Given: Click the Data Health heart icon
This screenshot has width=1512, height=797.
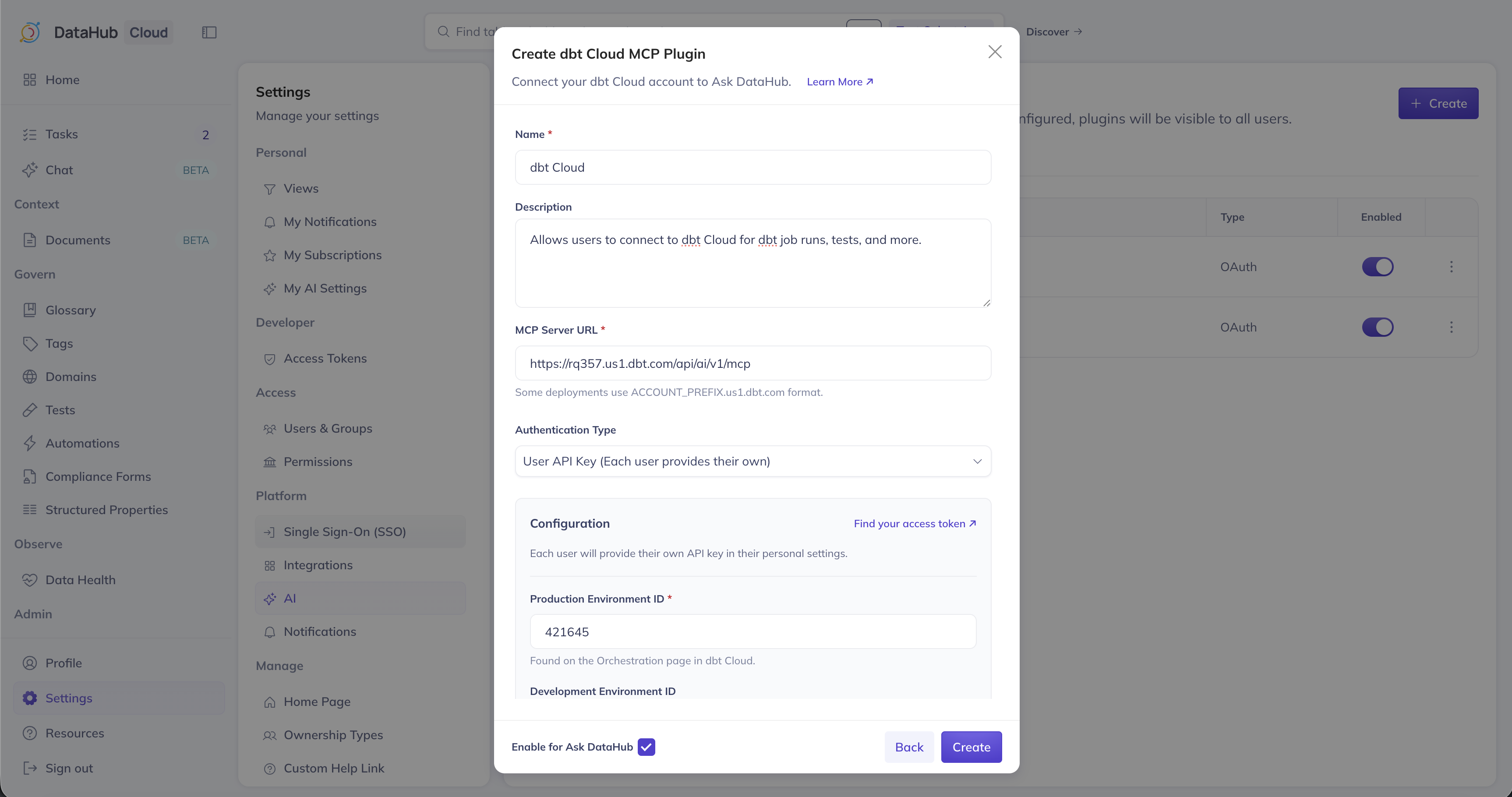Looking at the screenshot, I should pos(30,580).
